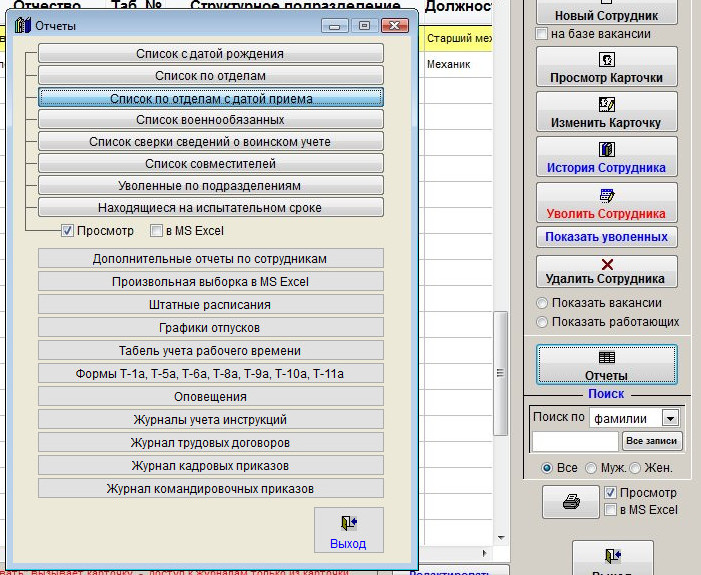Select 'Жен.' radio button
This screenshot has width=701, height=575.
(635, 468)
